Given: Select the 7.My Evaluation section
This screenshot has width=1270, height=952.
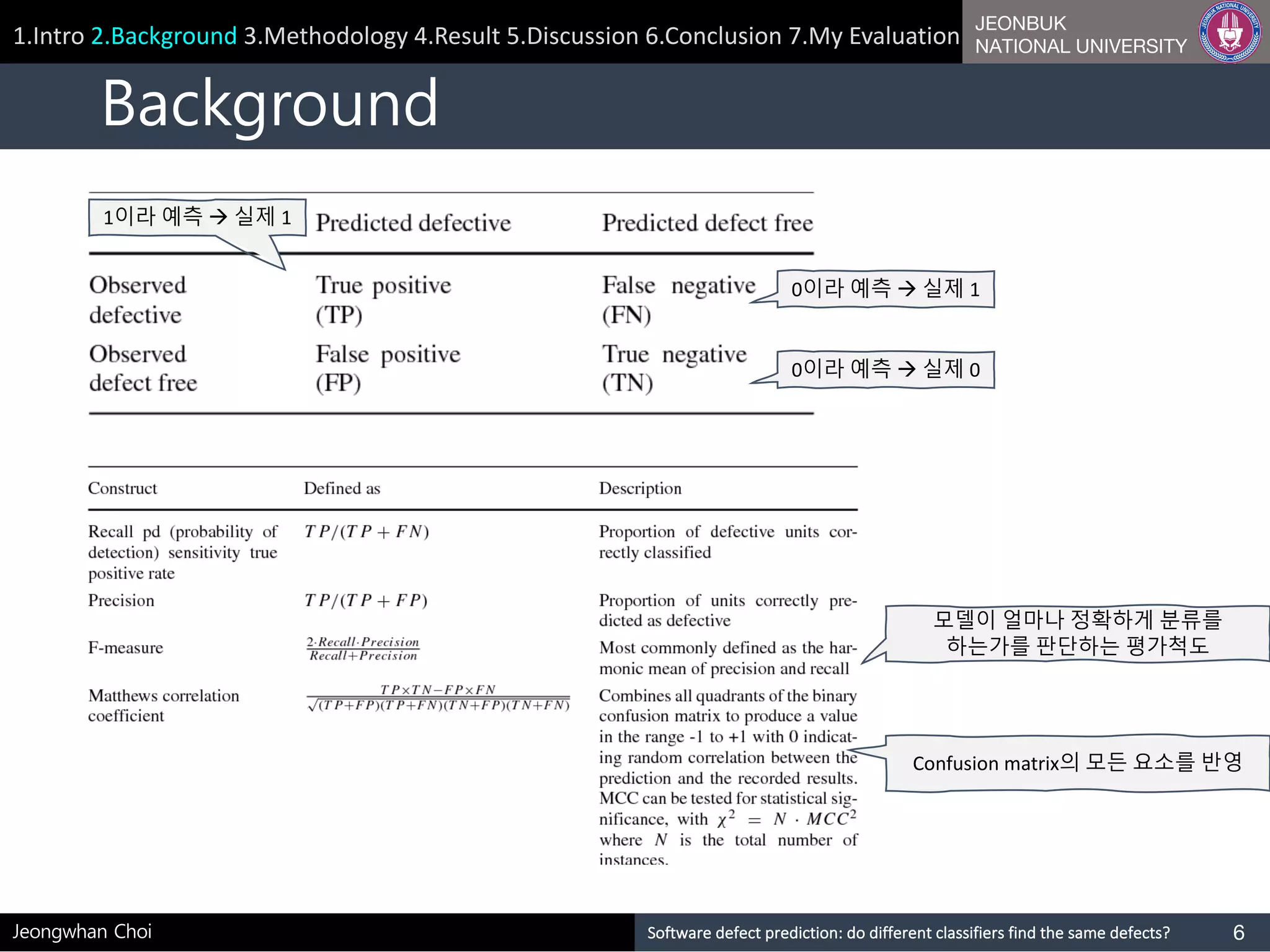Looking at the screenshot, I should coord(874,36).
